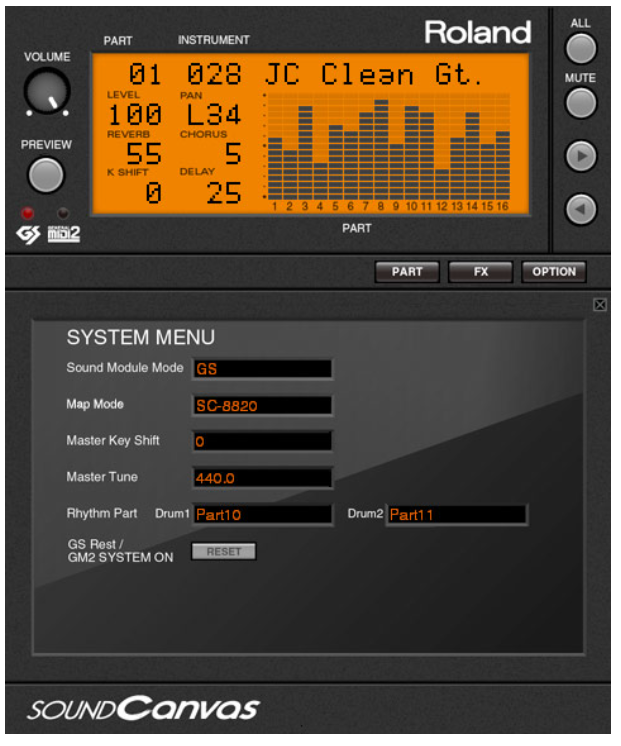Click the next part arrow button
This screenshot has height=746, width=621.
581,156
